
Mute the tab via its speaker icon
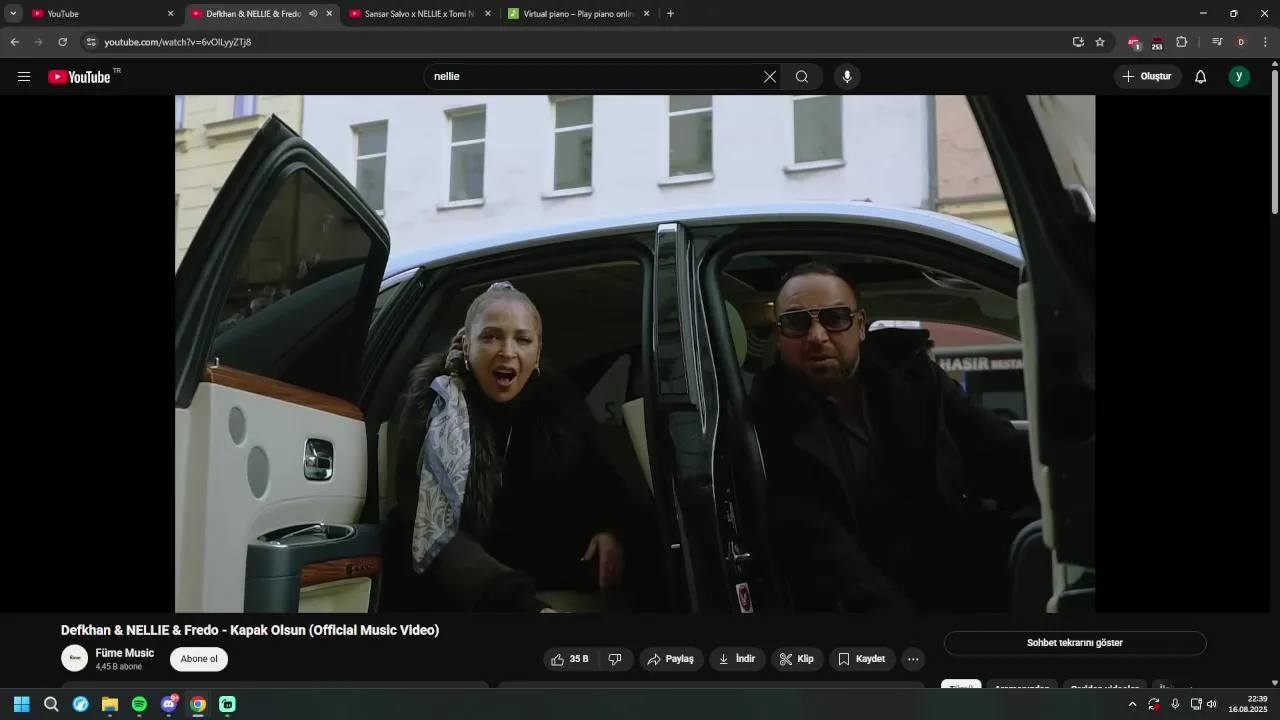[313, 14]
